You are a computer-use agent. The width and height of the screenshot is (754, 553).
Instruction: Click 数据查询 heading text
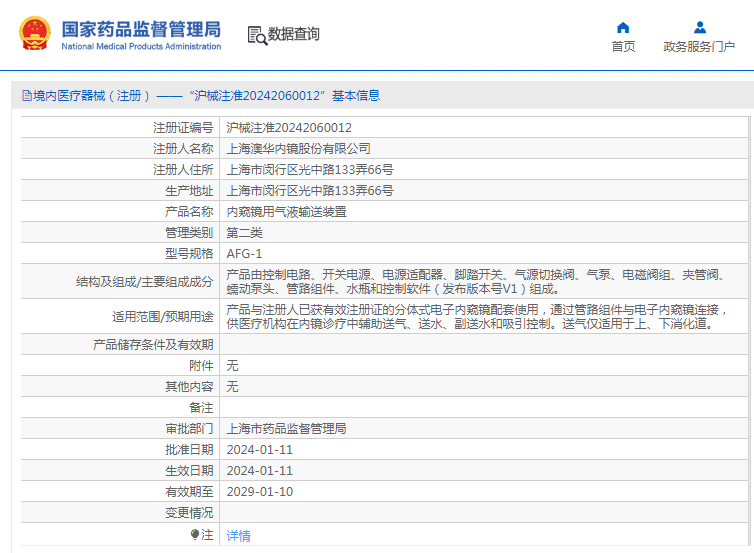[293, 34]
